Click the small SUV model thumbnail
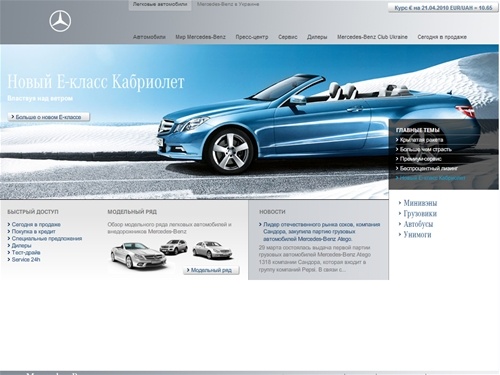Image resolution: width=500 pixels, height=375 pixels. point(174,246)
